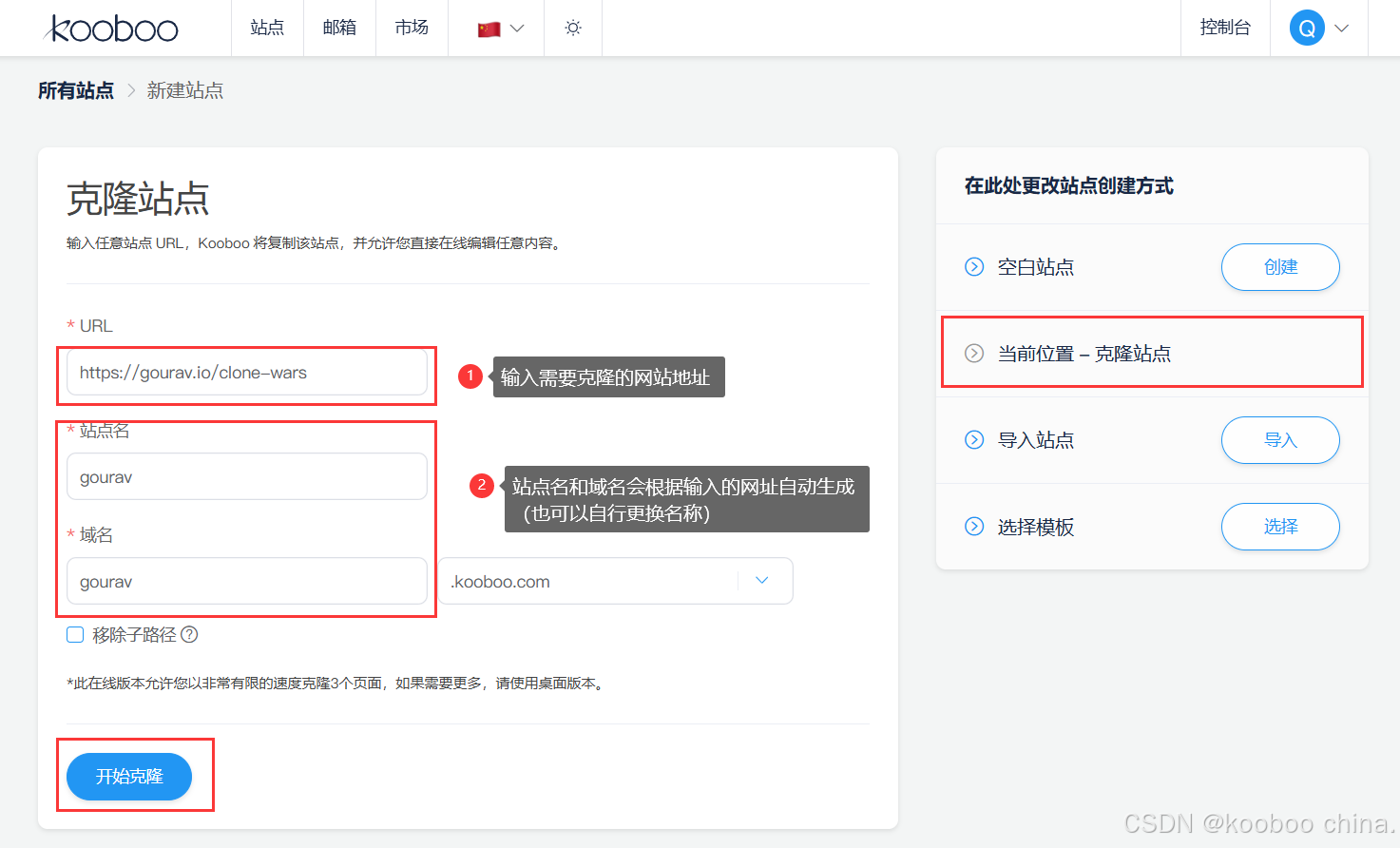Click the 空白站点 label
This screenshot has height=848, width=1400.
(1036, 267)
